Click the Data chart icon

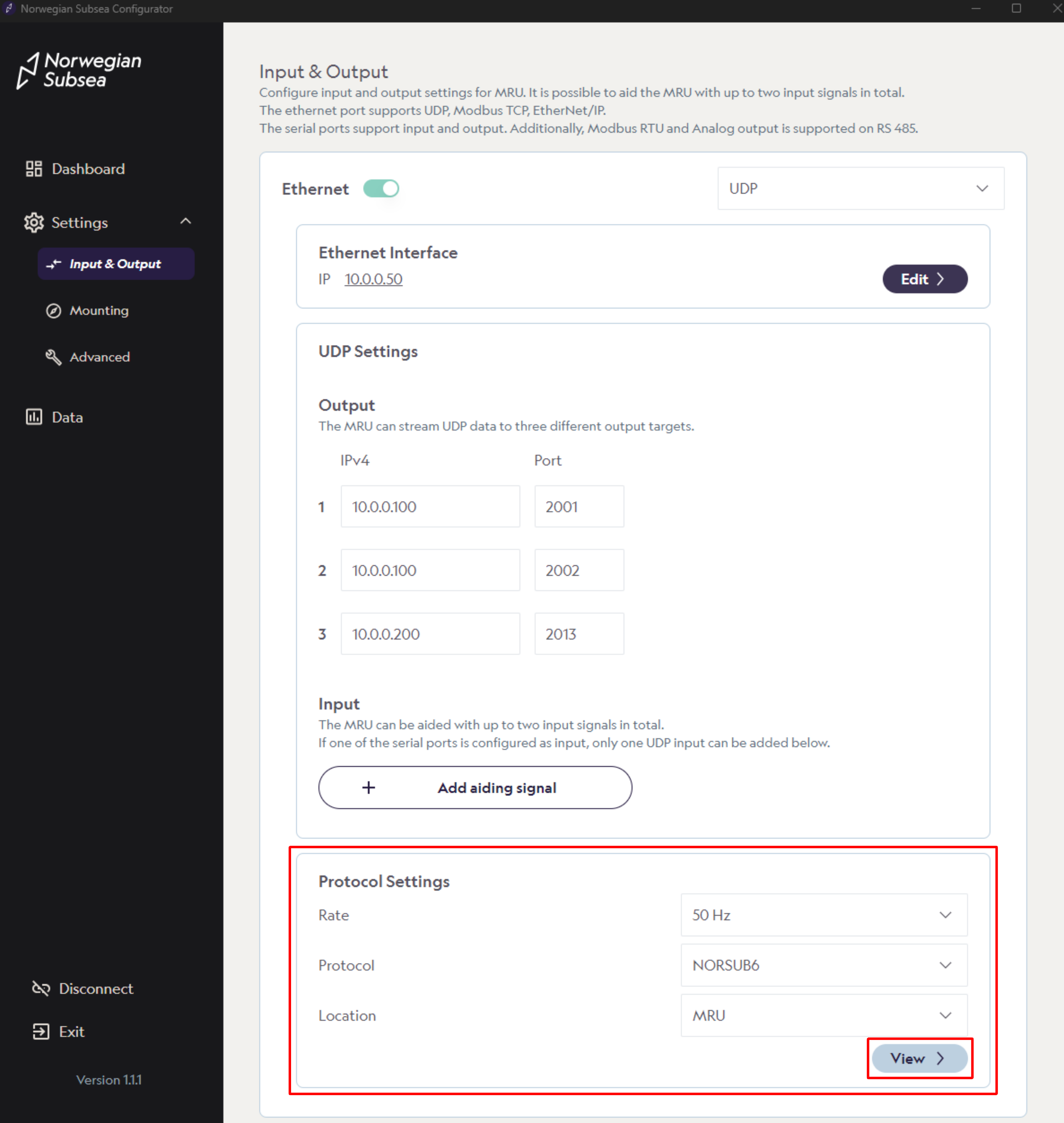pos(34,417)
